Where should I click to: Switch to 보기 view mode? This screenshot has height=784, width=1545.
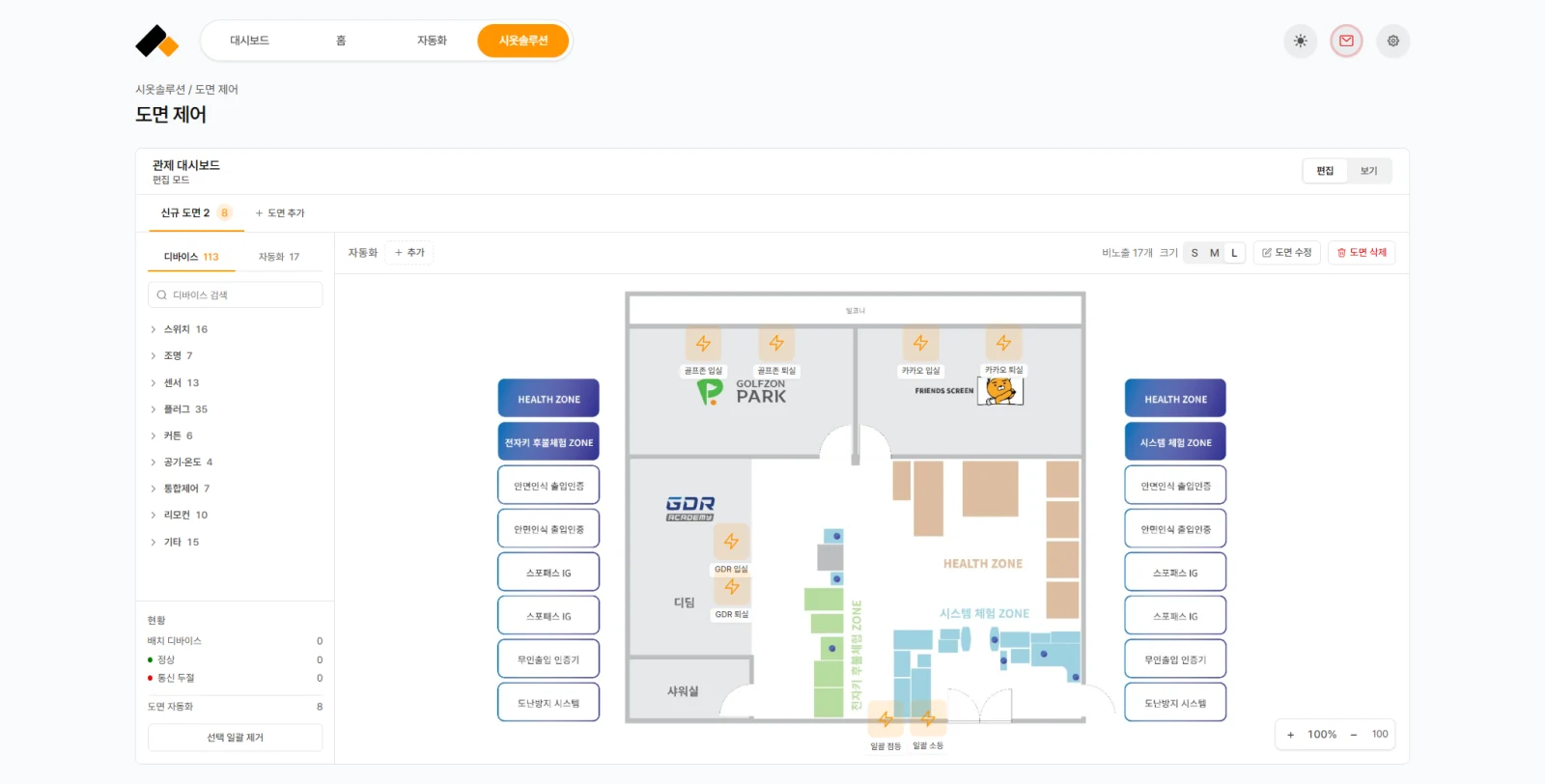click(1368, 171)
